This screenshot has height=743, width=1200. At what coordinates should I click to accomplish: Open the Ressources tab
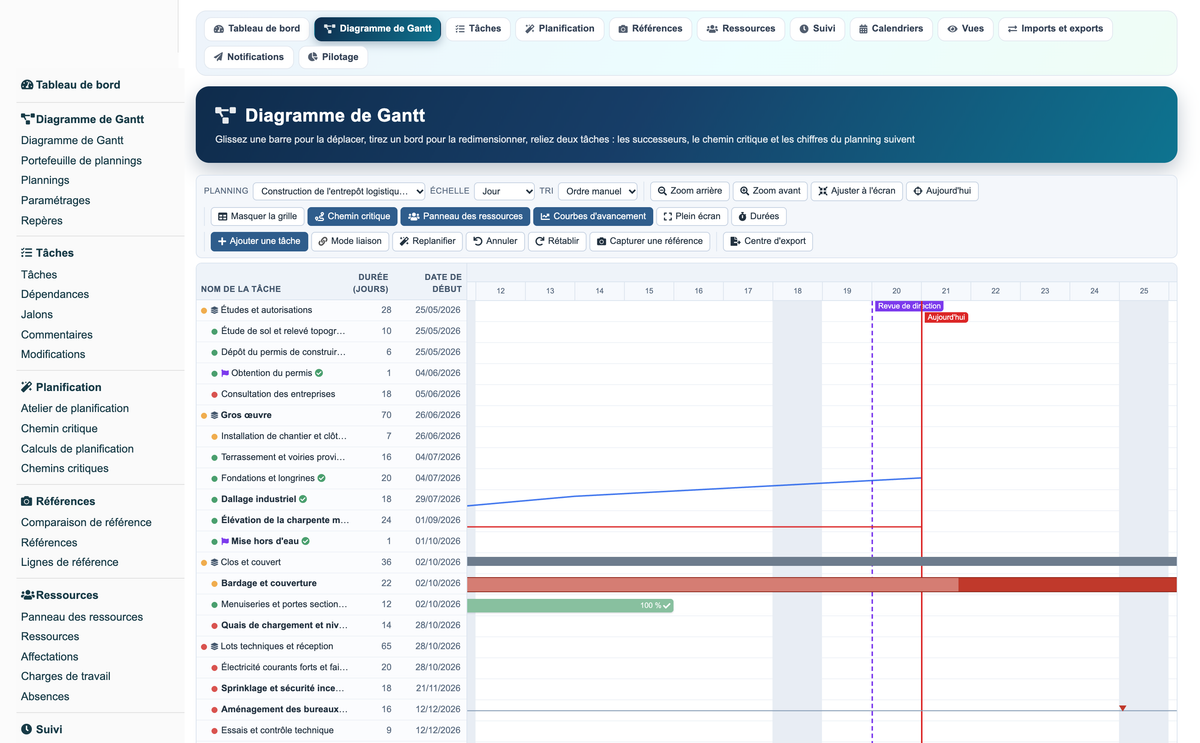[741, 29]
